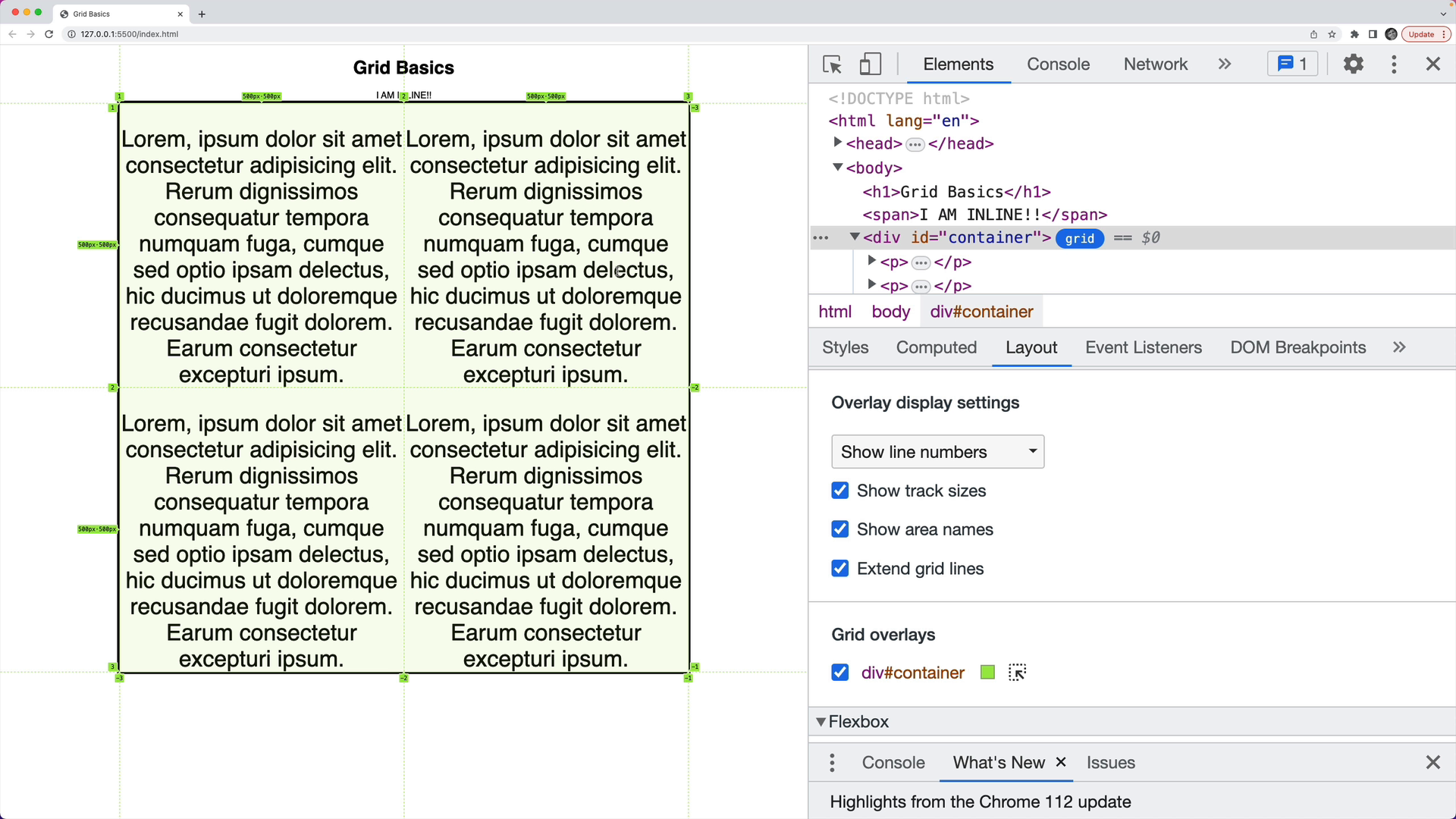Bookmark this page with star icon
This screenshot has height=819, width=1456.
point(1332,34)
